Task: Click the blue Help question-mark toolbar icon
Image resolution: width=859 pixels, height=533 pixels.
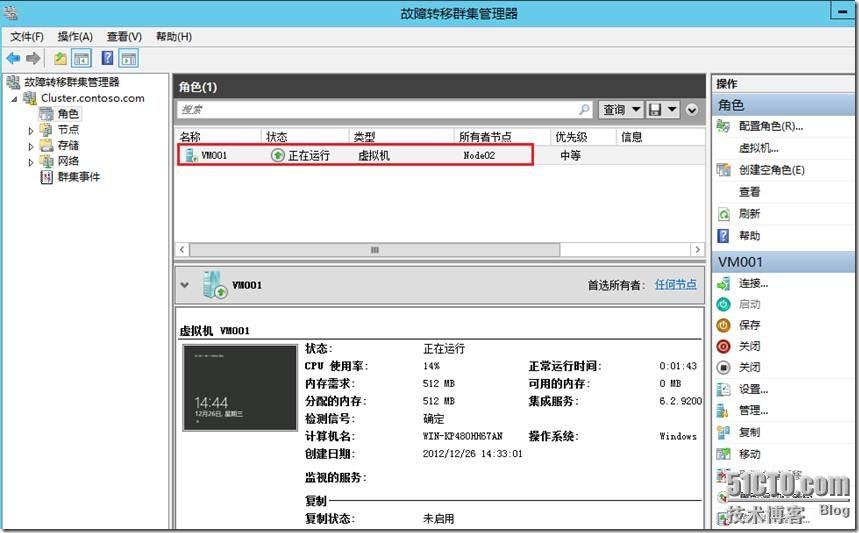Action: (107, 58)
